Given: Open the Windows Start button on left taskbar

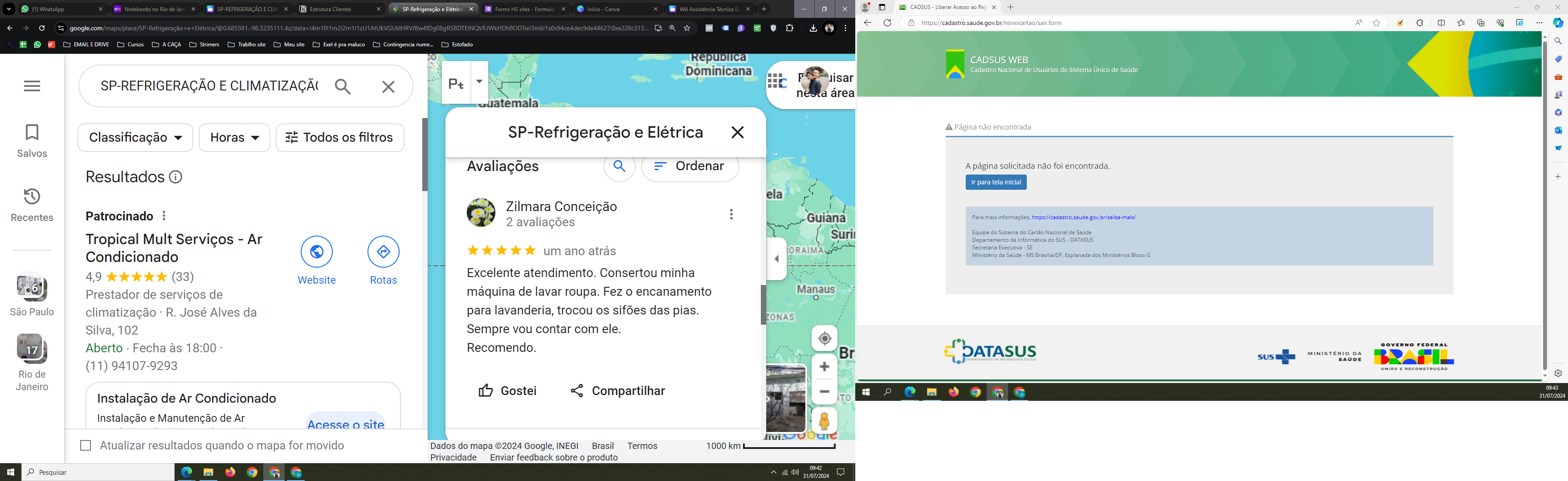Looking at the screenshot, I should click(x=10, y=473).
